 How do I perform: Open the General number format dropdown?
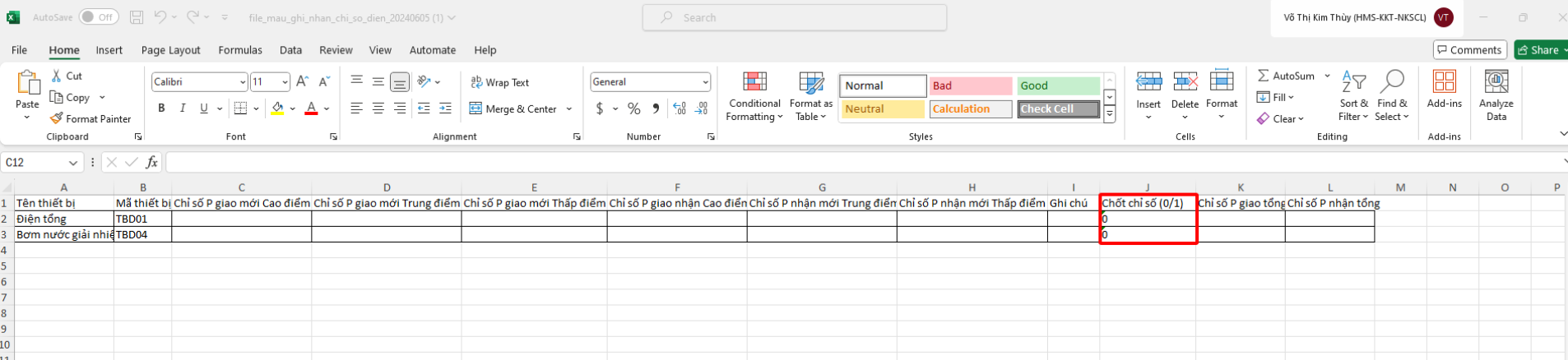pos(705,82)
